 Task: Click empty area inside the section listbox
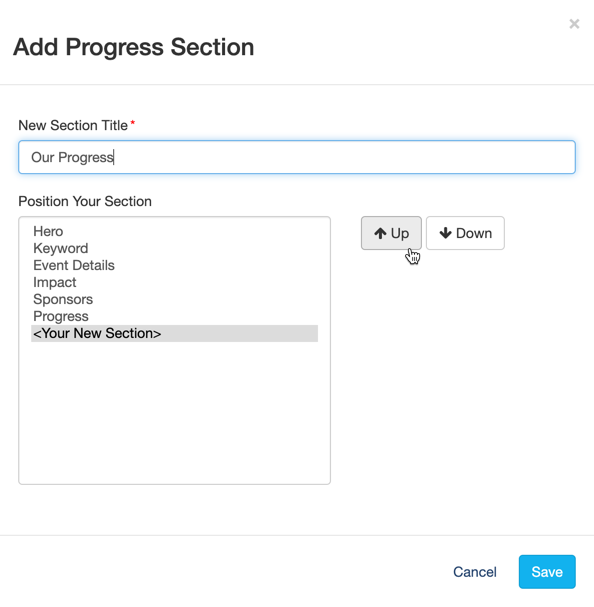point(174,412)
